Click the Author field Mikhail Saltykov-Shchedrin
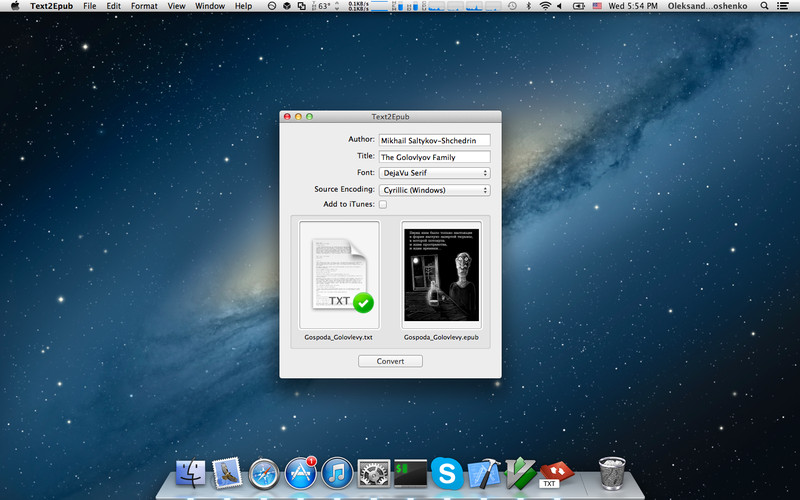Screen dimensions: 800x500 tap(435, 140)
